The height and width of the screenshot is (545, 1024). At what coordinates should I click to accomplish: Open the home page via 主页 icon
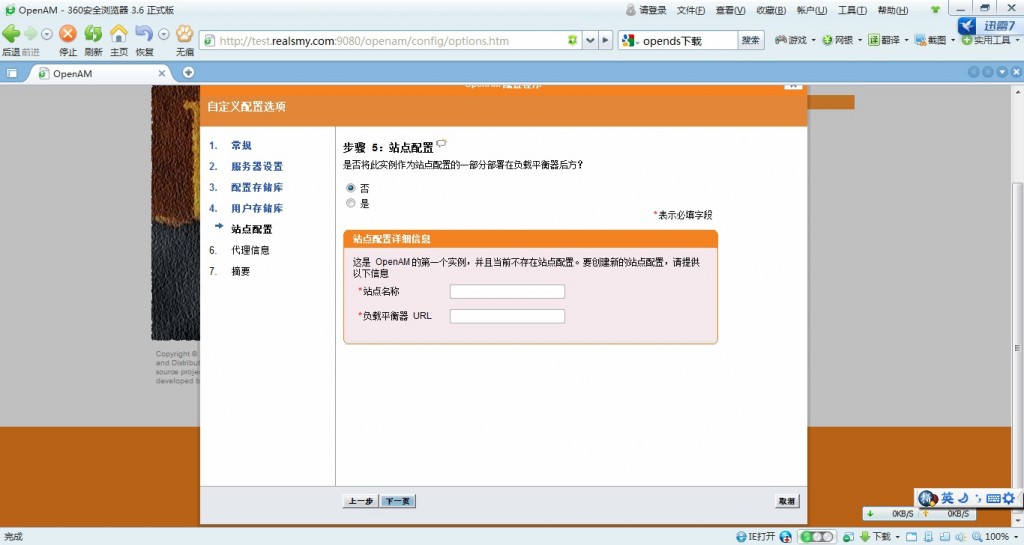click(x=119, y=33)
